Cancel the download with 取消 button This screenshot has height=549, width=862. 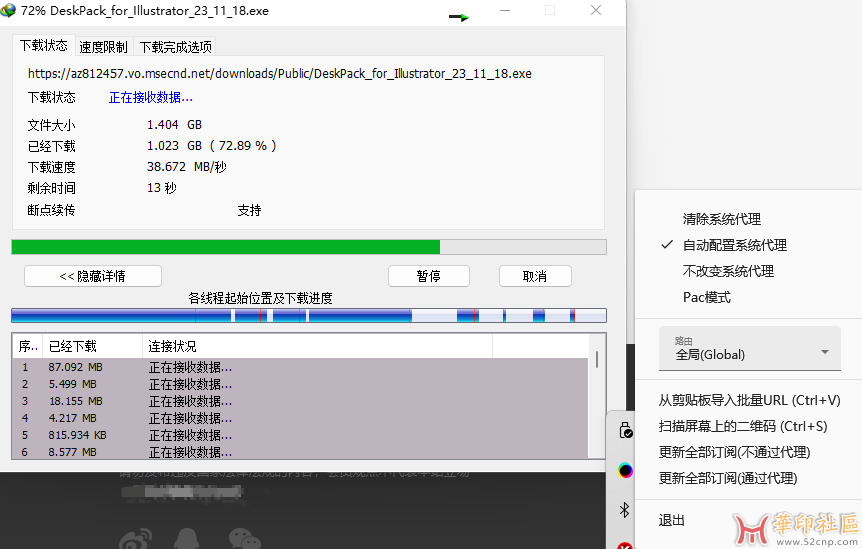(534, 276)
